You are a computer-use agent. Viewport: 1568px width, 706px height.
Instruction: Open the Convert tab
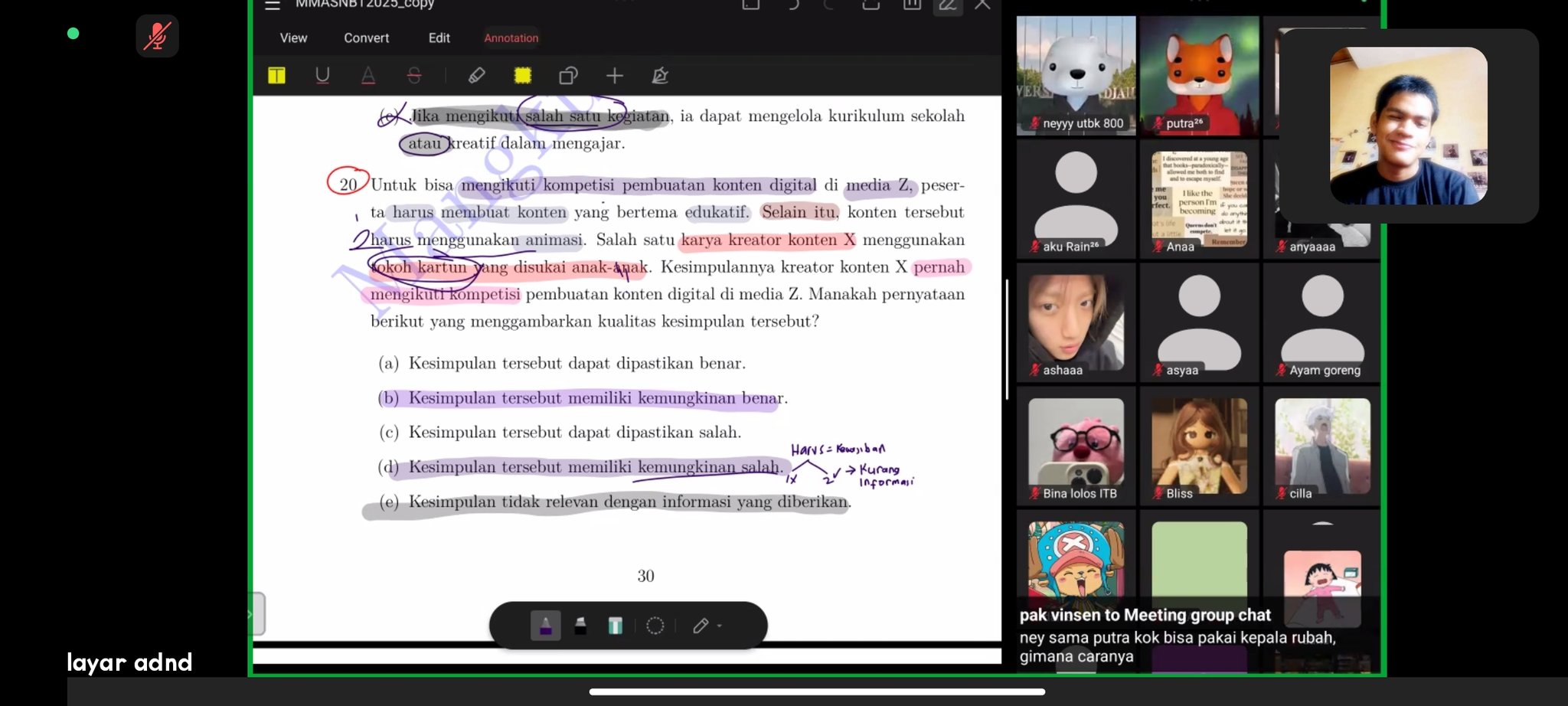(x=366, y=38)
